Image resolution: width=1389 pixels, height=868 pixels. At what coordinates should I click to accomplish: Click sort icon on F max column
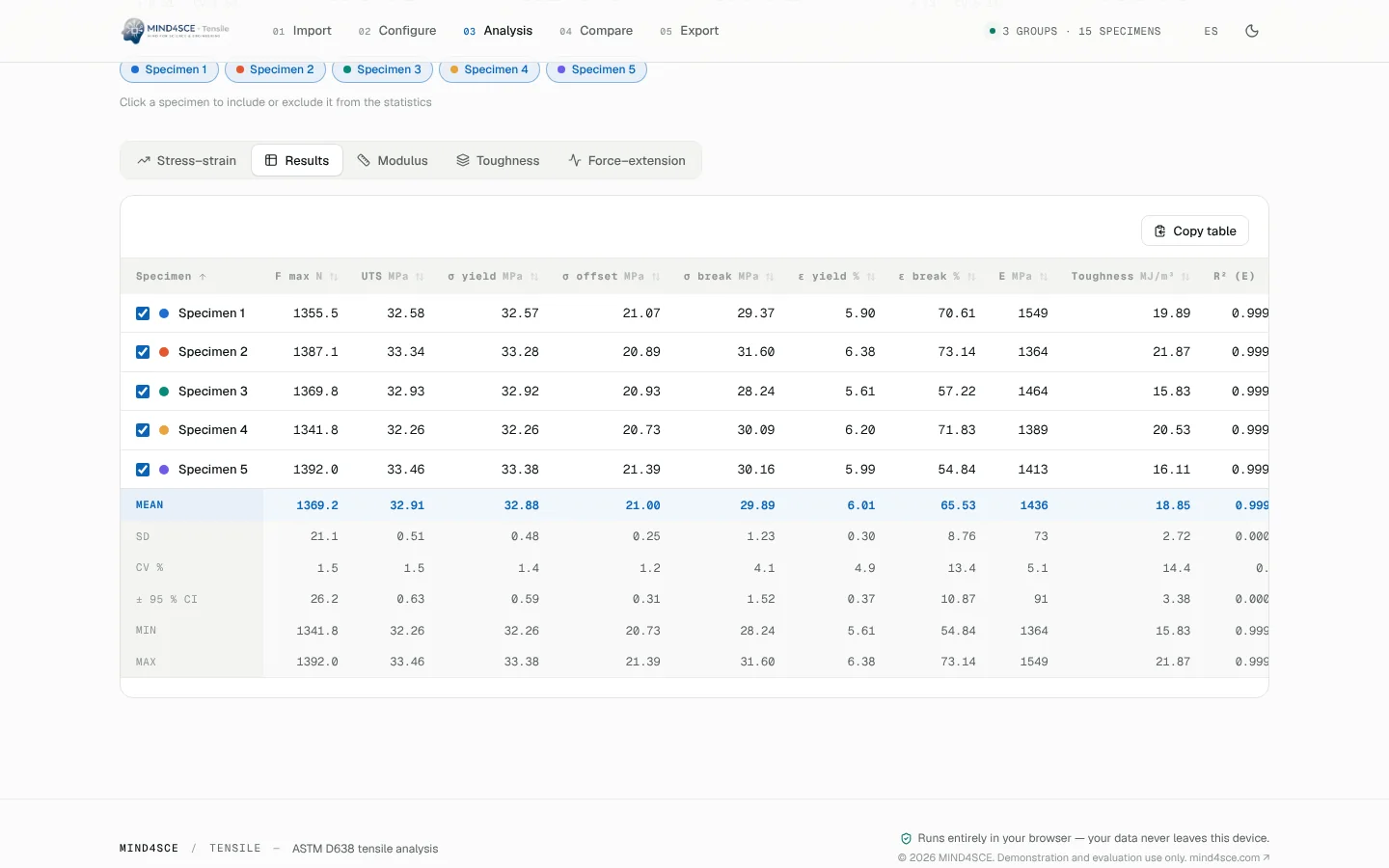334,277
